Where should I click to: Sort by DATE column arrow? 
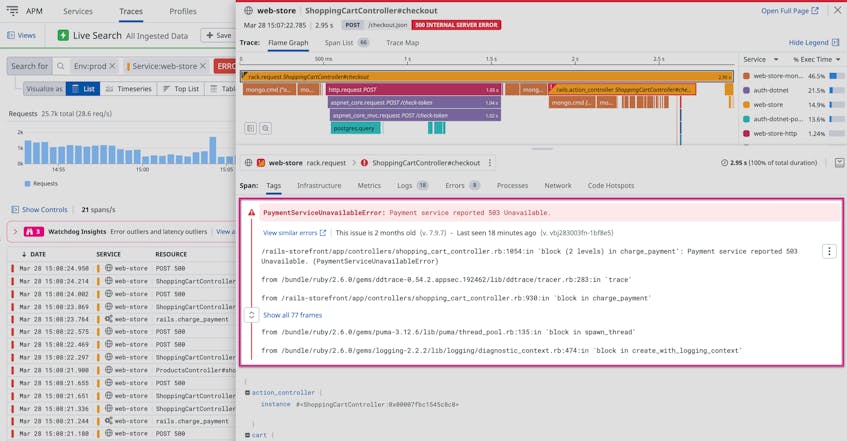(24, 254)
